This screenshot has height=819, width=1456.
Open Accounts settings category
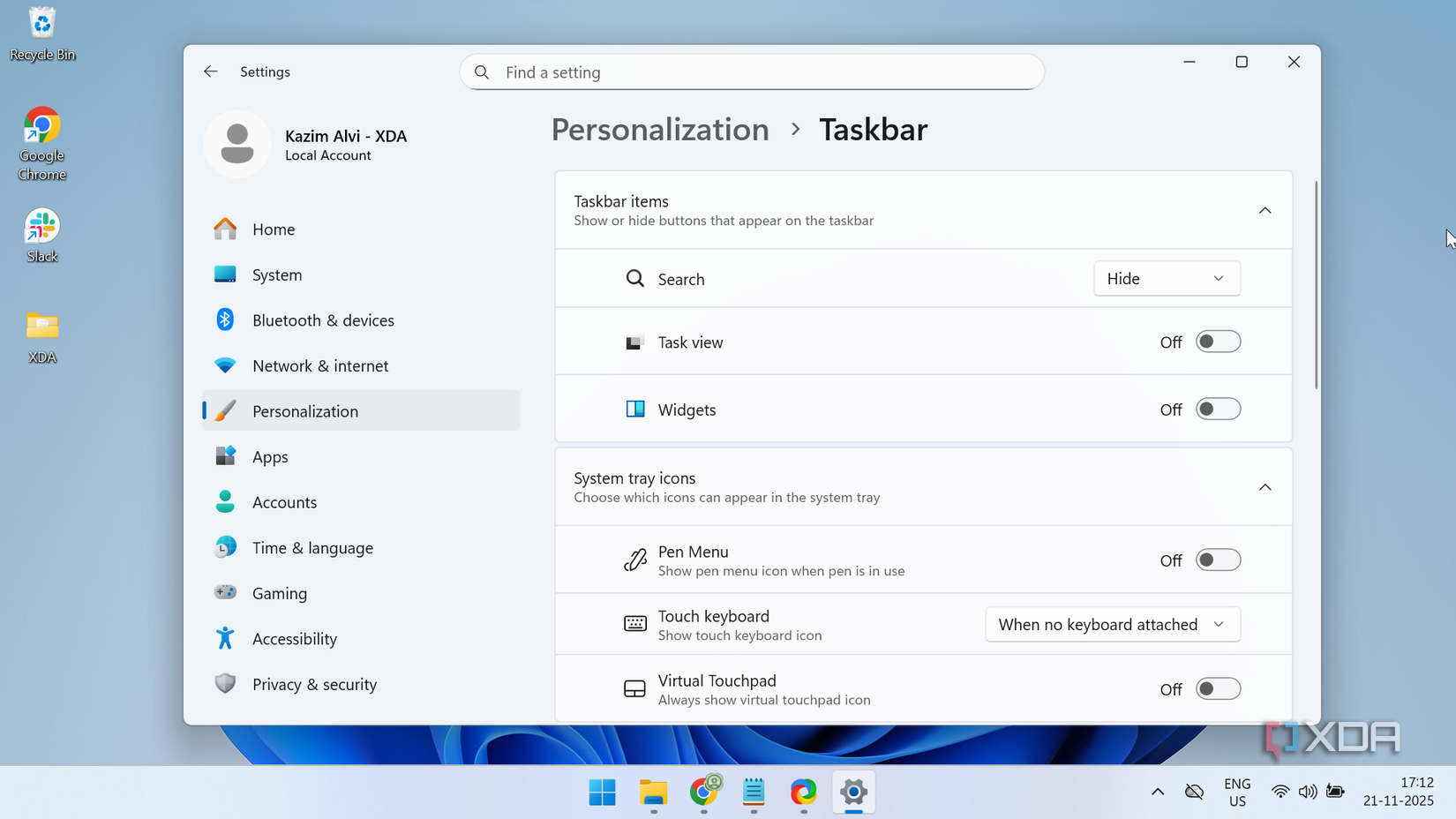[361, 502]
